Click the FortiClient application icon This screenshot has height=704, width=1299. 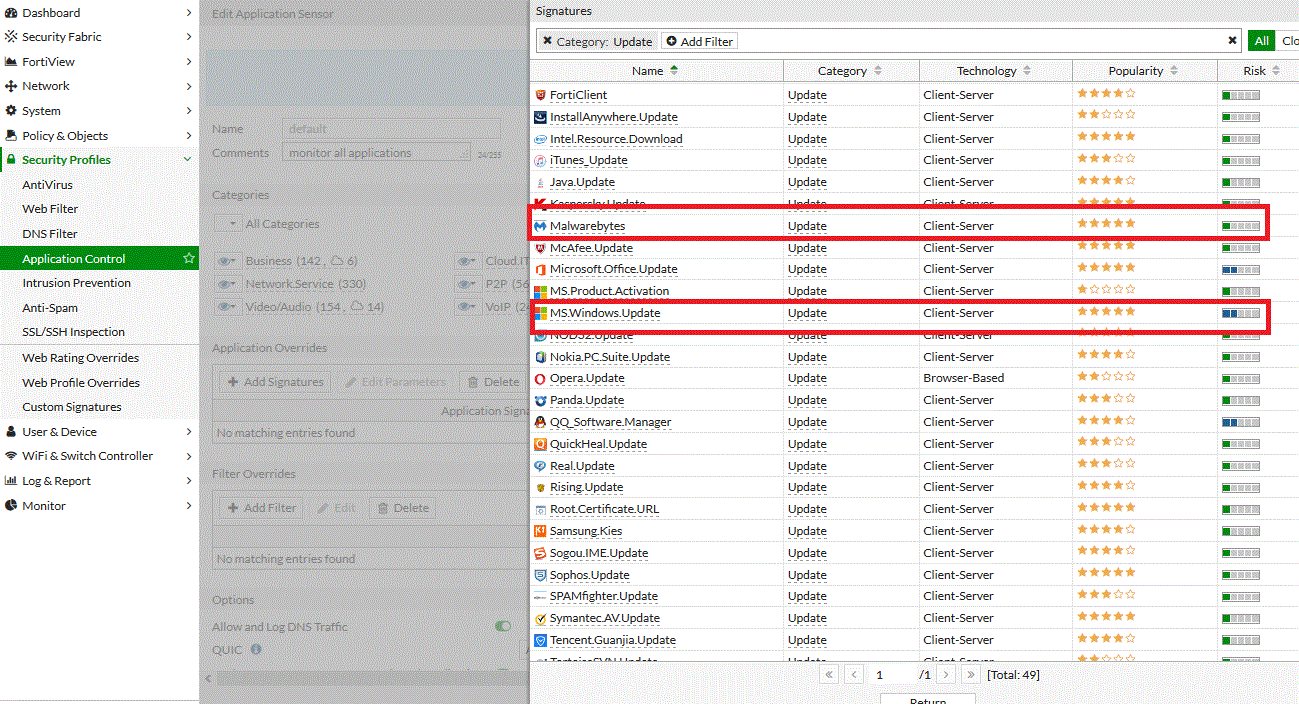click(x=540, y=95)
